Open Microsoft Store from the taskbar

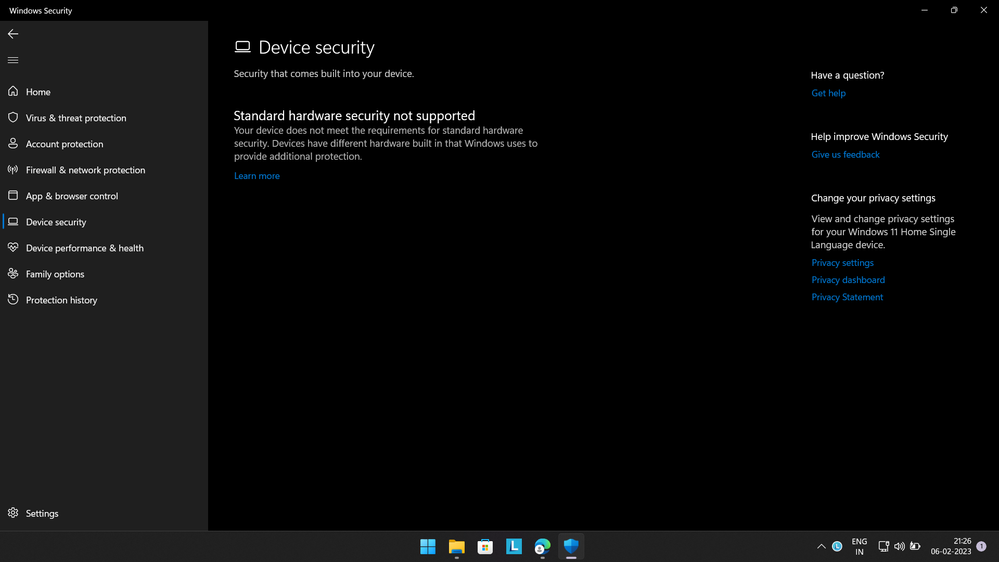485,547
